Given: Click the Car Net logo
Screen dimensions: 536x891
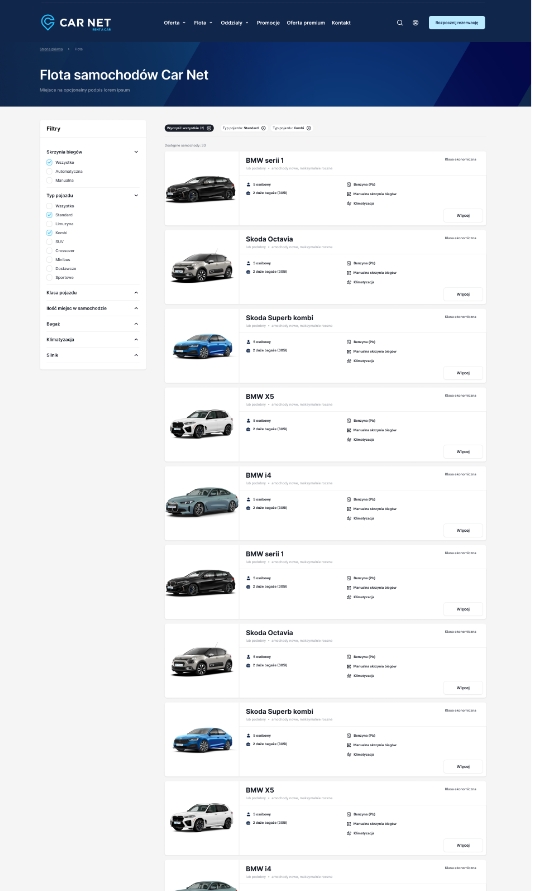Looking at the screenshot, I should coord(76,23).
